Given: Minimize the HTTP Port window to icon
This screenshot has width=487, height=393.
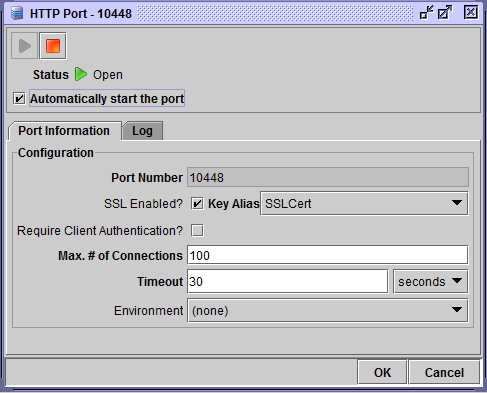Looking at the screenshot, I should point(426,13).
